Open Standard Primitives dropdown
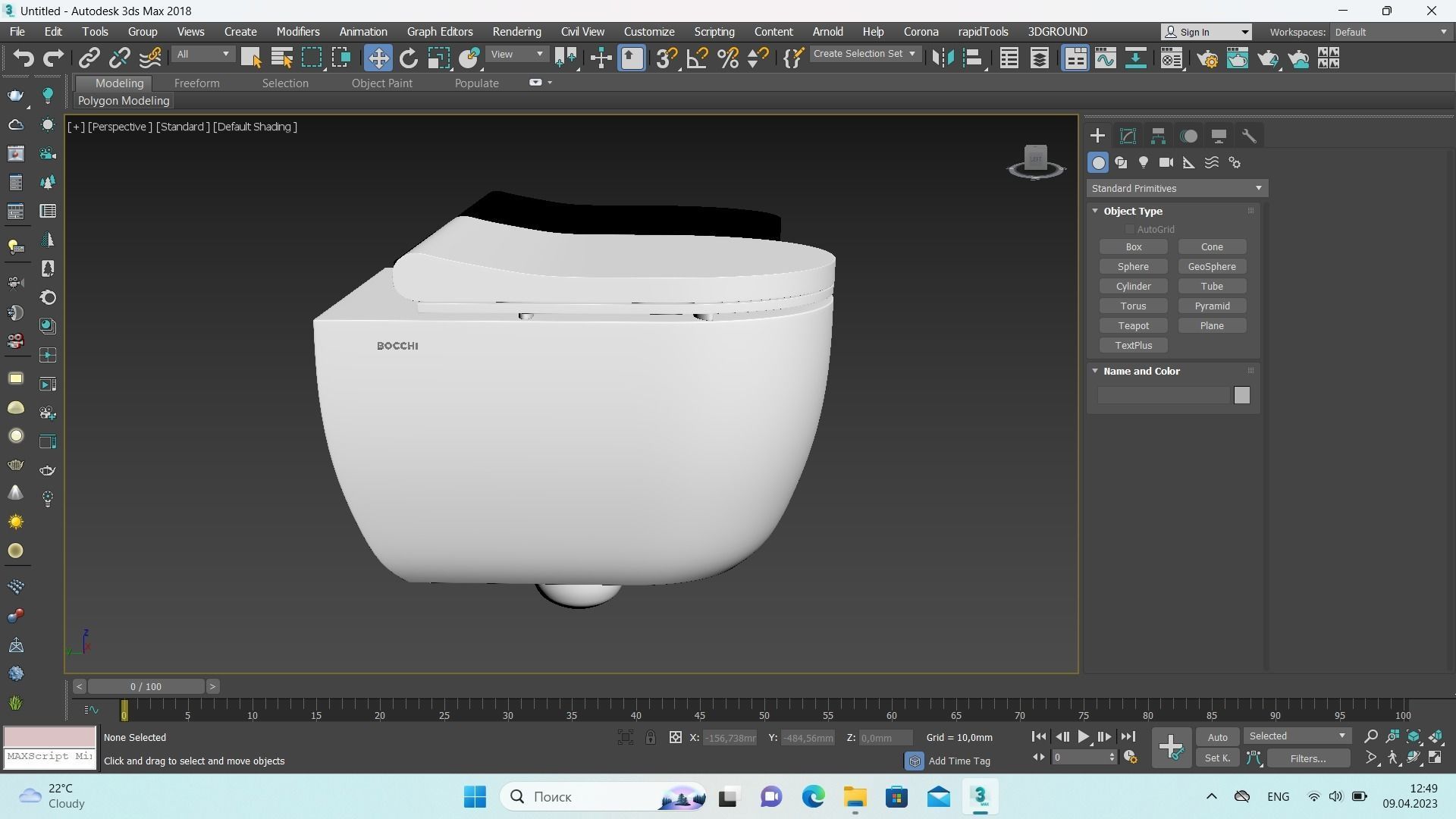Viewport: 1456px width, 819px height. click(x=1177, y=188)
